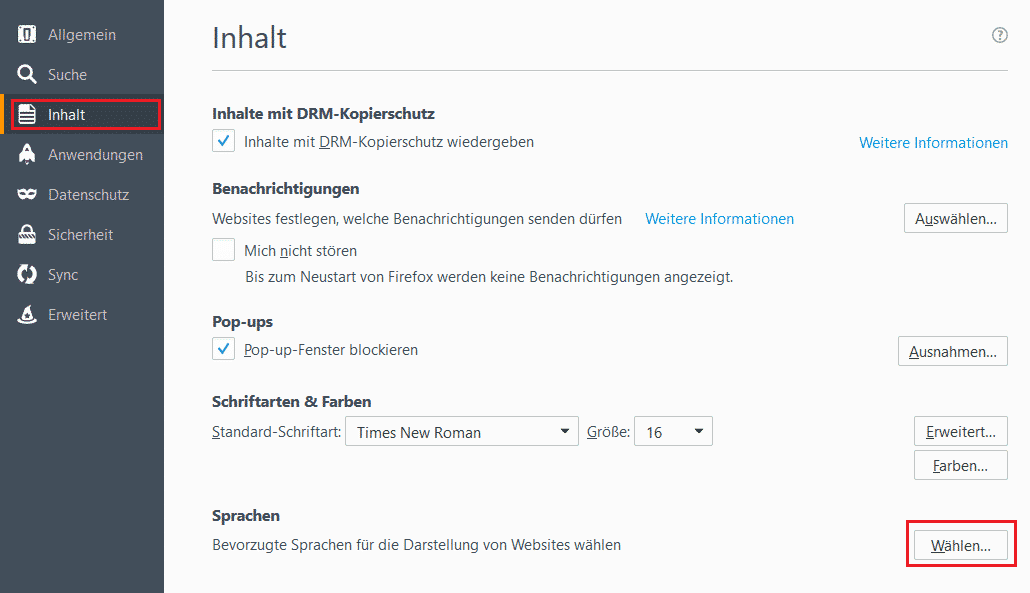Viewport: 1030px width, 593px height.
Task: Disable DRM-Kopierschutz content playback
Action: coord(223,141)
